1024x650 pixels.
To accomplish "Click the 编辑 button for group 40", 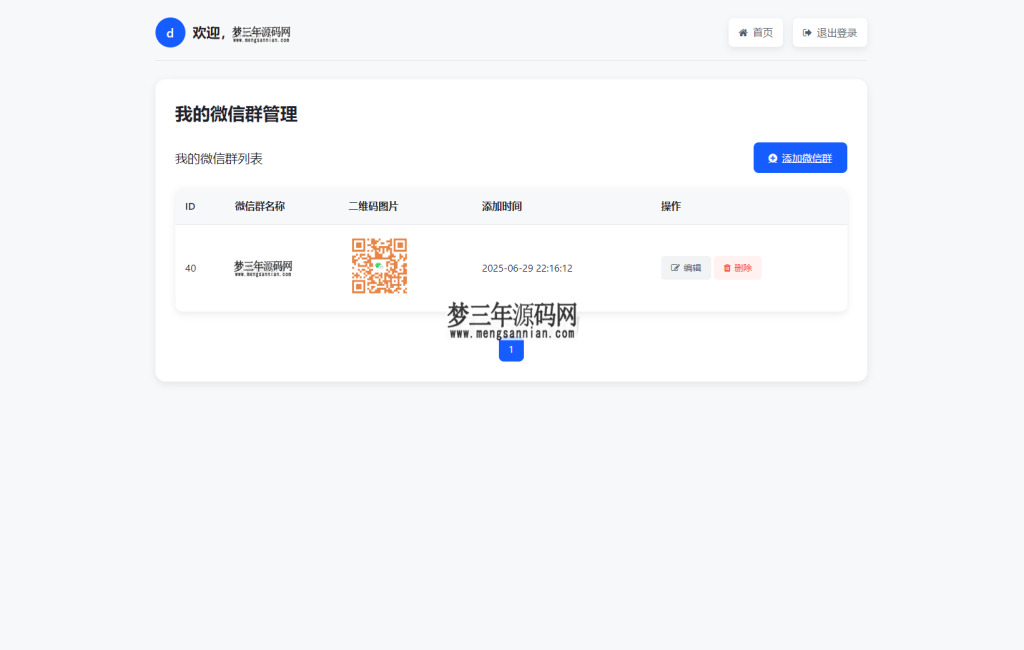I will (x=686, y=267).
